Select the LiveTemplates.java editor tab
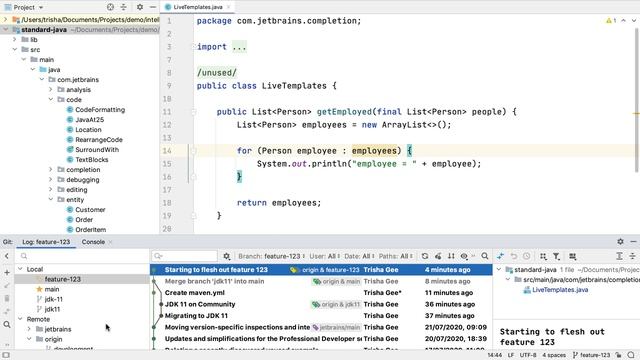This screenshot has height=360, width=640. (198, 7)
